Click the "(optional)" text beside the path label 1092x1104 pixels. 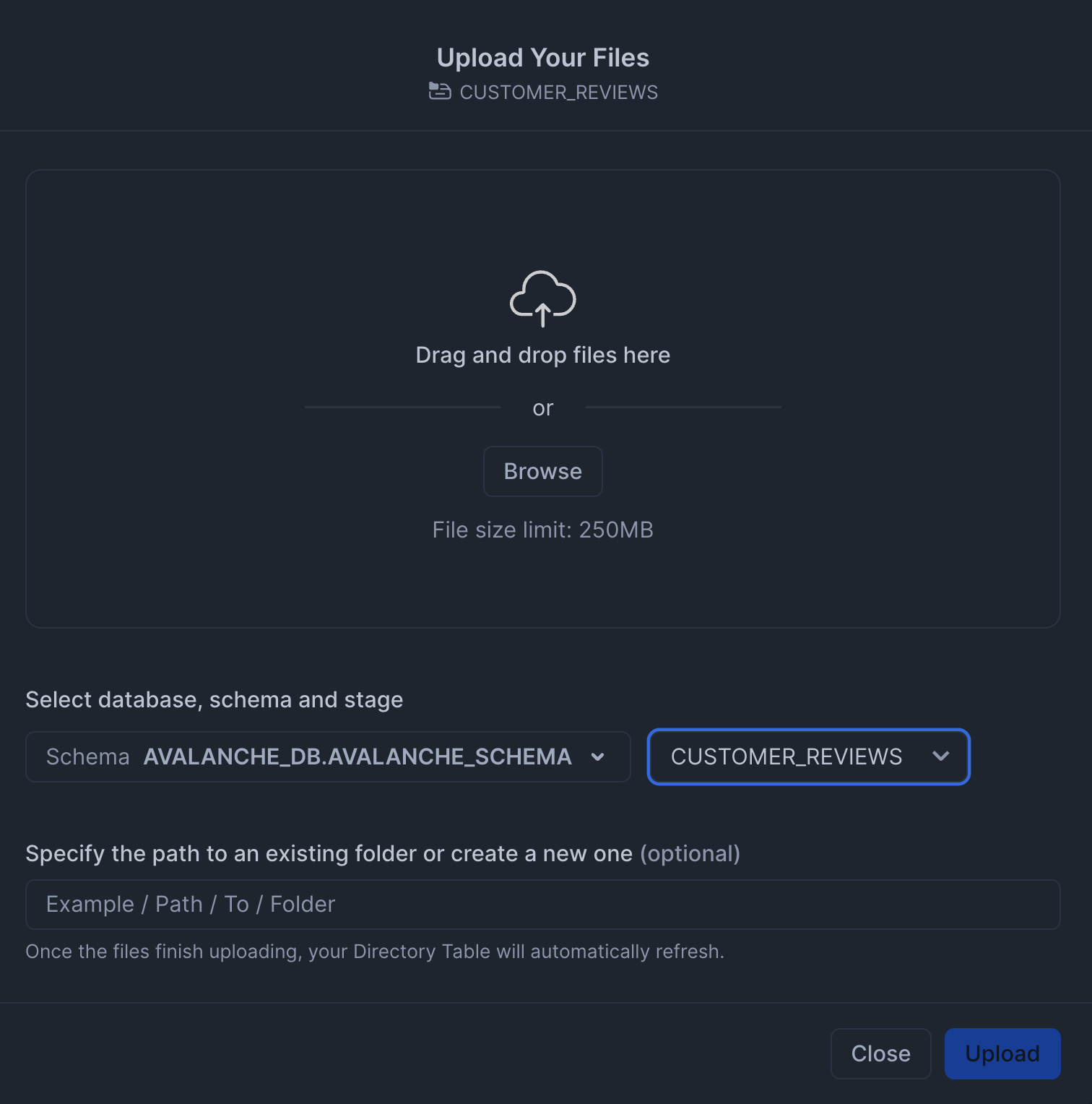coord(690,853)
